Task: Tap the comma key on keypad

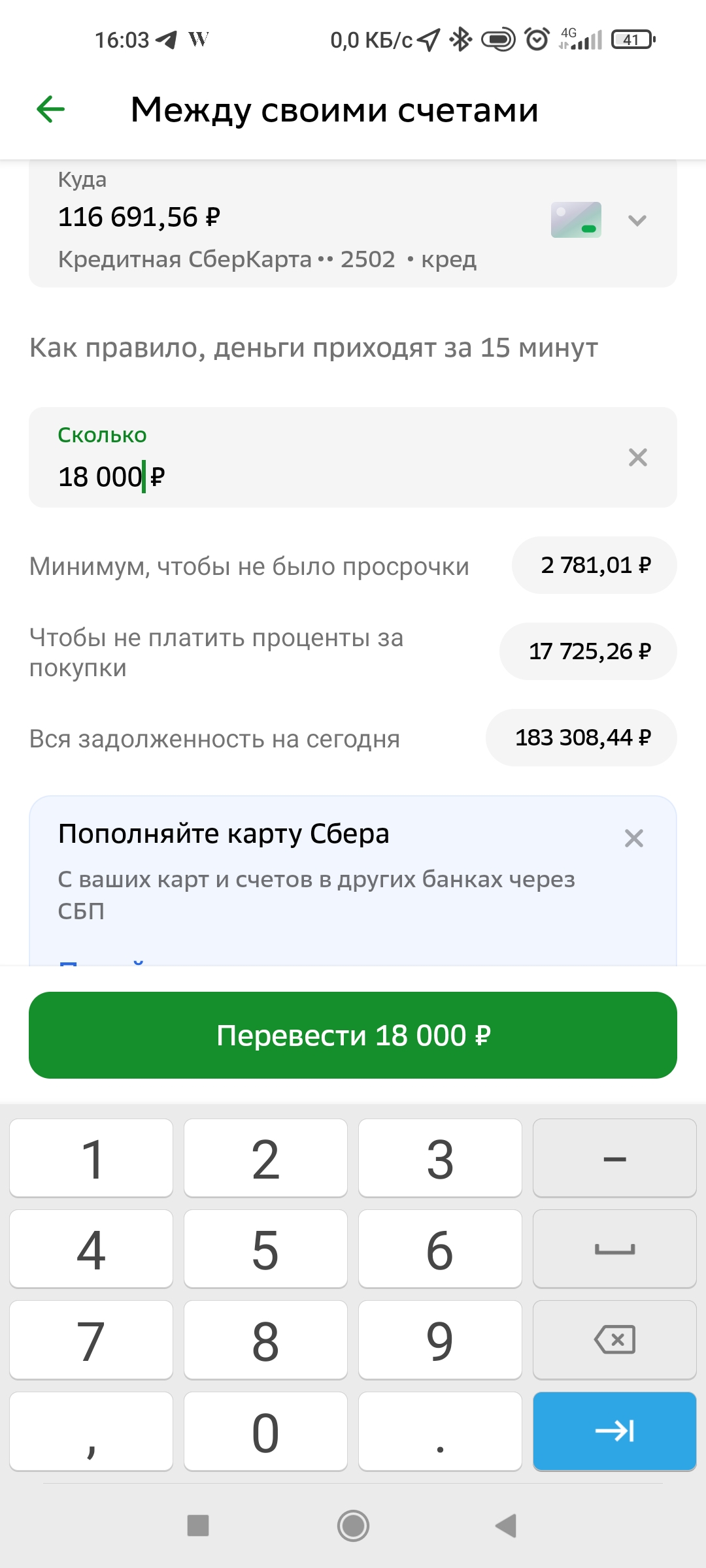Action: pyautogui.click(x=91, y=1431)
